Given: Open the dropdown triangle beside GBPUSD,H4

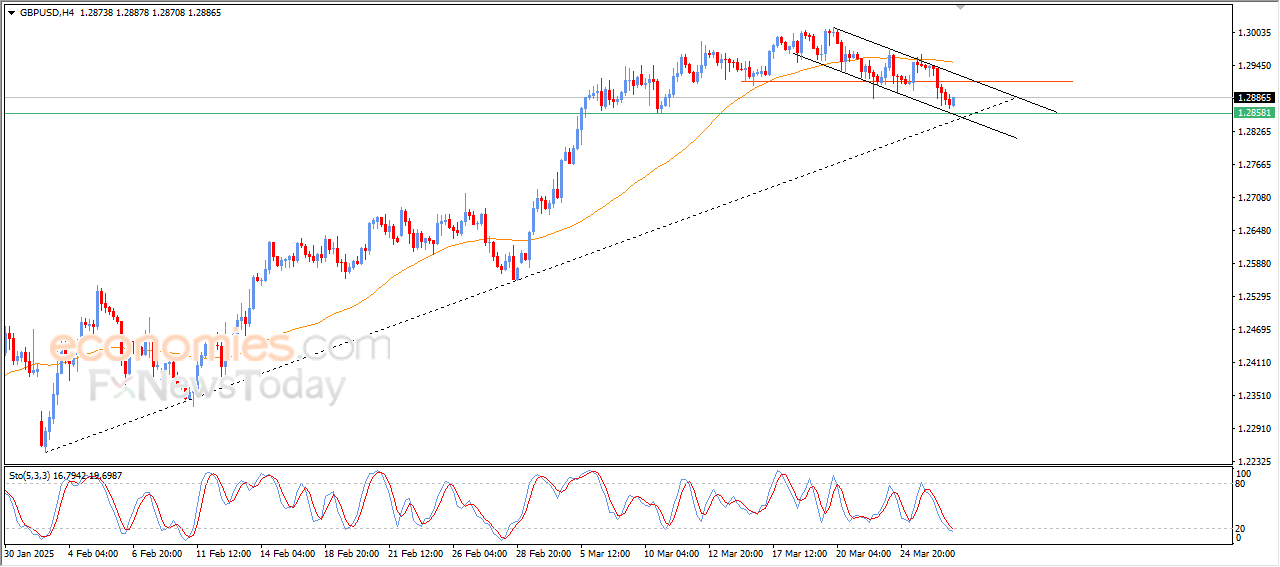Looking at the screenshot, I should point(11,12).
